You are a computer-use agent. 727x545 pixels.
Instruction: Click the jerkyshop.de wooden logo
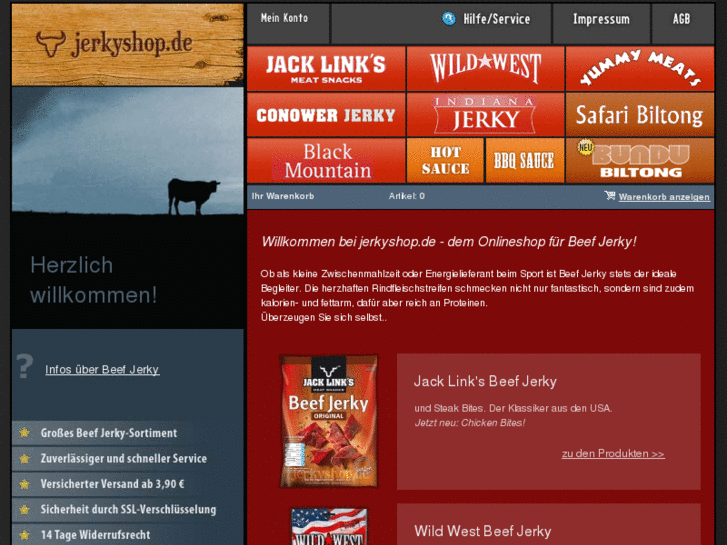point(128,45)
